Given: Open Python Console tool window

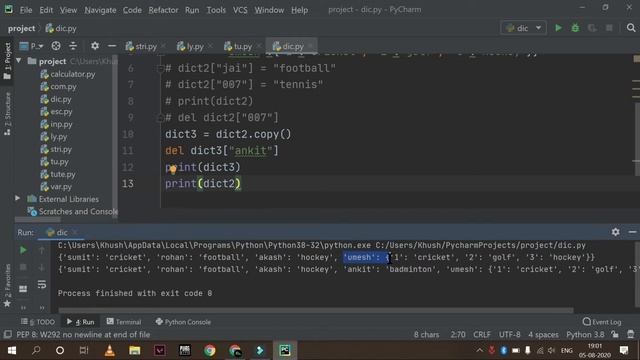Looking at the screenshot, I should [x=183, y=322].
